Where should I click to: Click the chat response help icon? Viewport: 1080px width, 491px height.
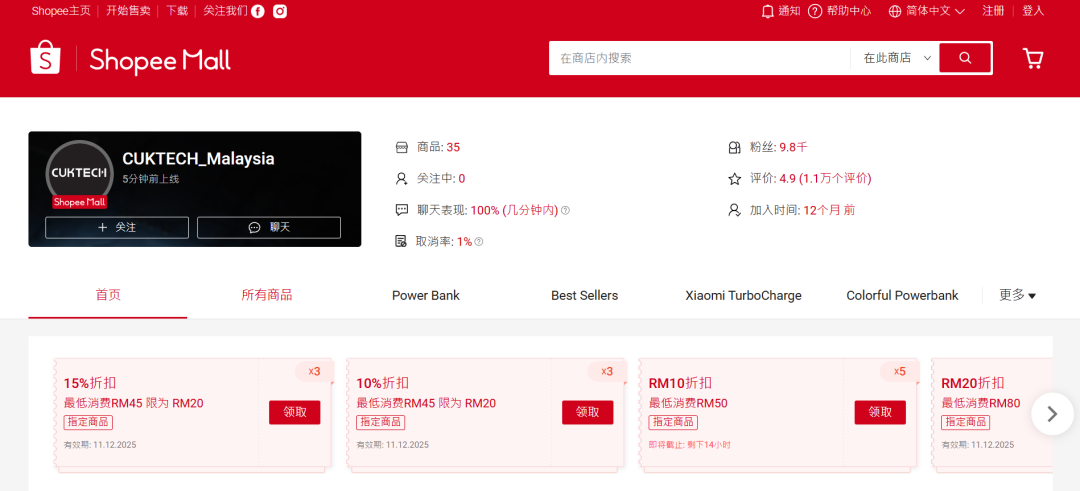pyautogui.click(x=565, y=210)
